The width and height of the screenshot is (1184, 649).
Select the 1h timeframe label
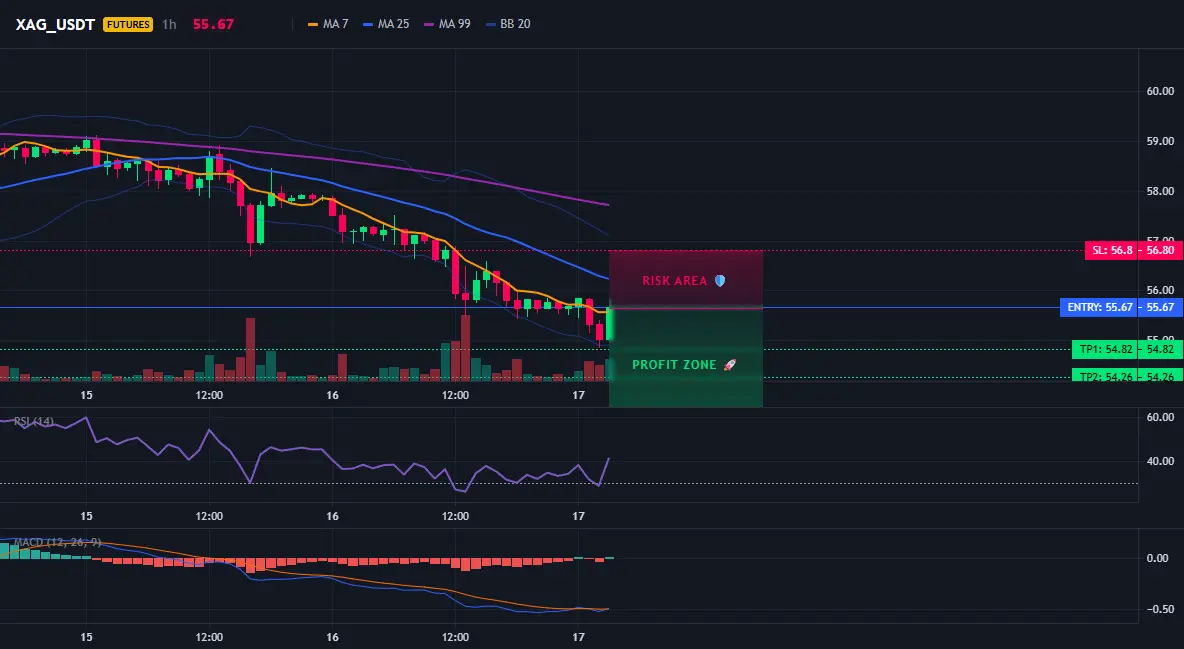169,24
